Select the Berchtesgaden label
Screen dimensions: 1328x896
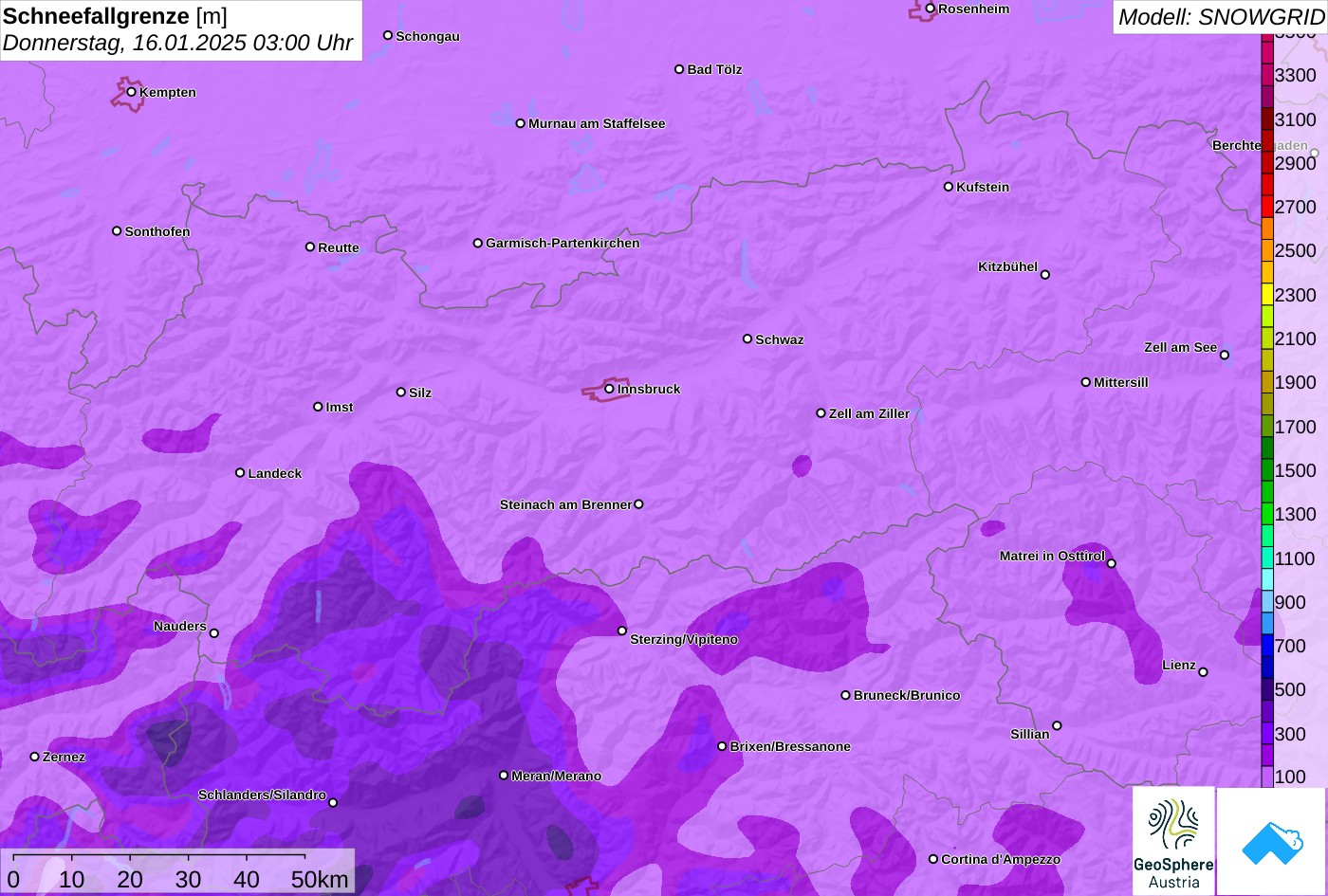click(x=1260, y=146)
